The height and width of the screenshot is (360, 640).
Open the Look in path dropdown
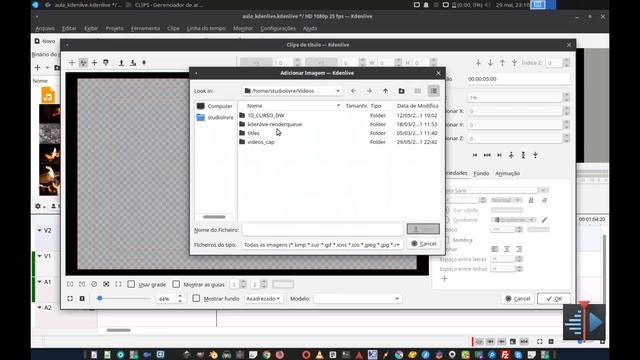pyautogui.click(x=292, y=91)
